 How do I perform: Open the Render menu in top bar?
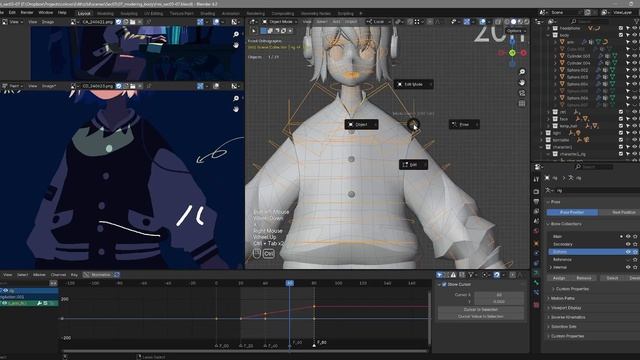point(27,13)
